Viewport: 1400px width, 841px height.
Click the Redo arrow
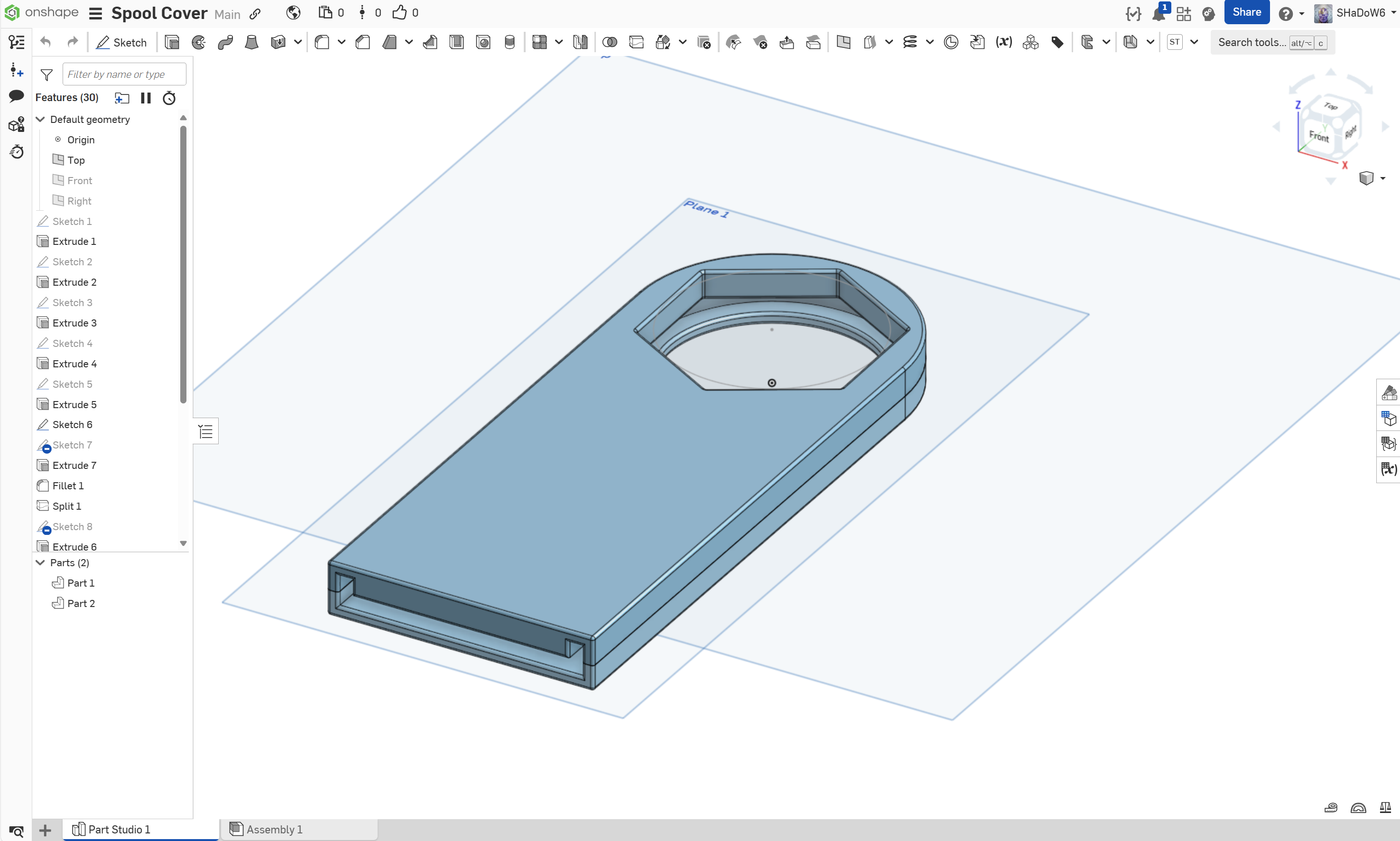[73, 42]
